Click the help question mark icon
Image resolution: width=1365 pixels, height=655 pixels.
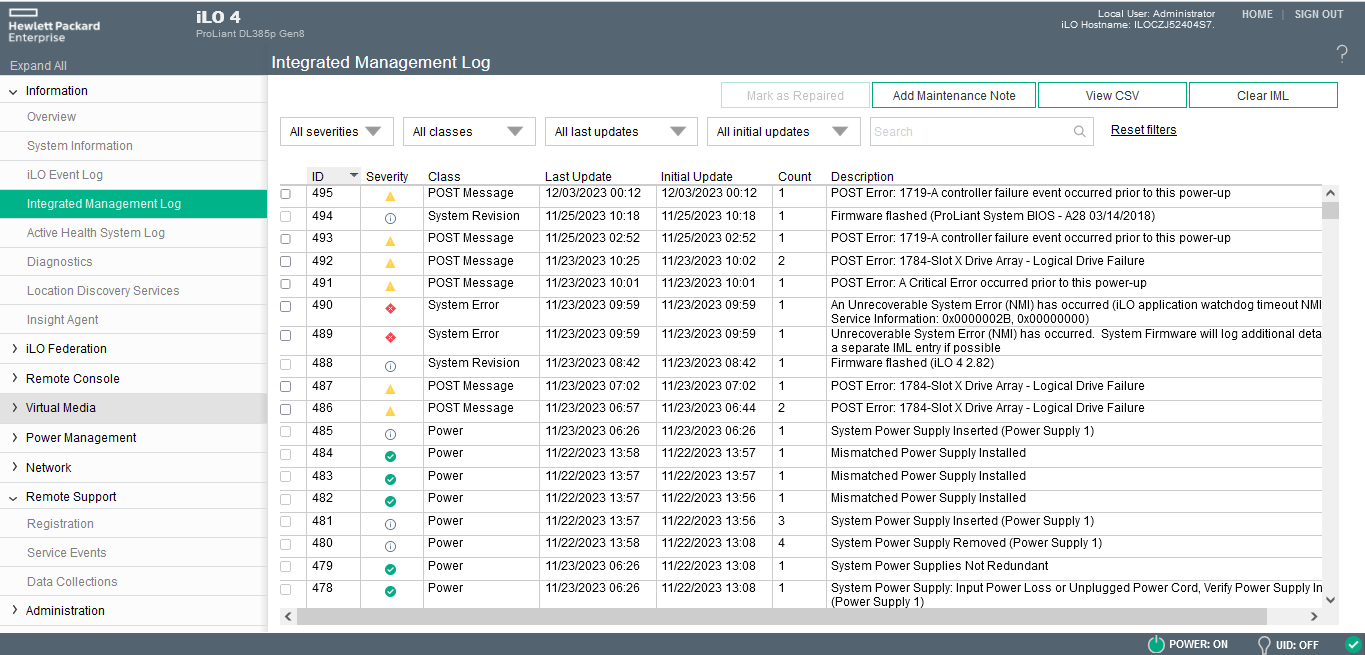[1342, 54]
